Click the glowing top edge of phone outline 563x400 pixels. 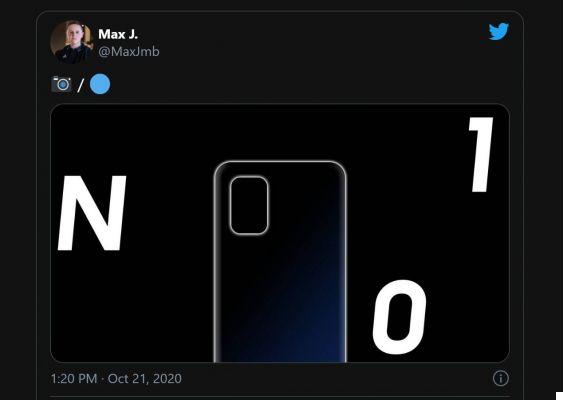280,163
